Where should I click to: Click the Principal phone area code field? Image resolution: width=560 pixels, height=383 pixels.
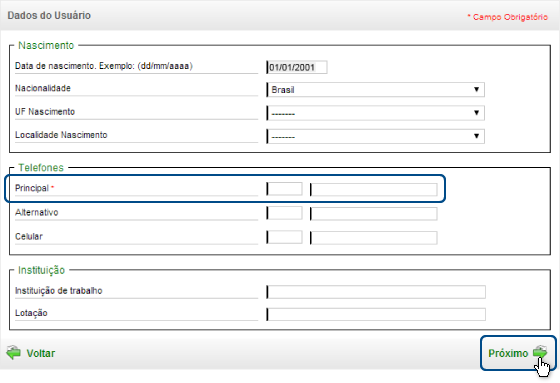(x=284, y=189)
